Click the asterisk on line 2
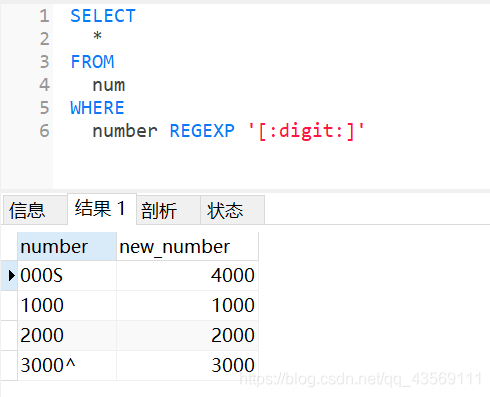This screenshot has height=397, width=490. click(97, 35)
